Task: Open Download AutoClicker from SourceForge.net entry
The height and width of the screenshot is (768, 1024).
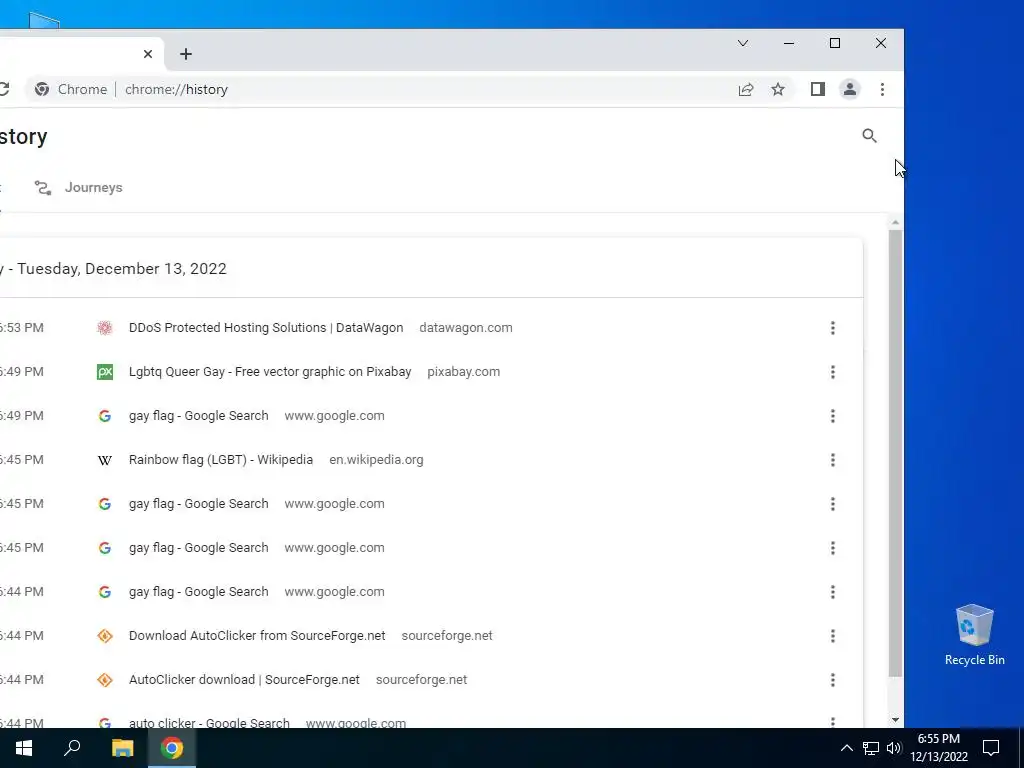Action: tap(257, 635)
